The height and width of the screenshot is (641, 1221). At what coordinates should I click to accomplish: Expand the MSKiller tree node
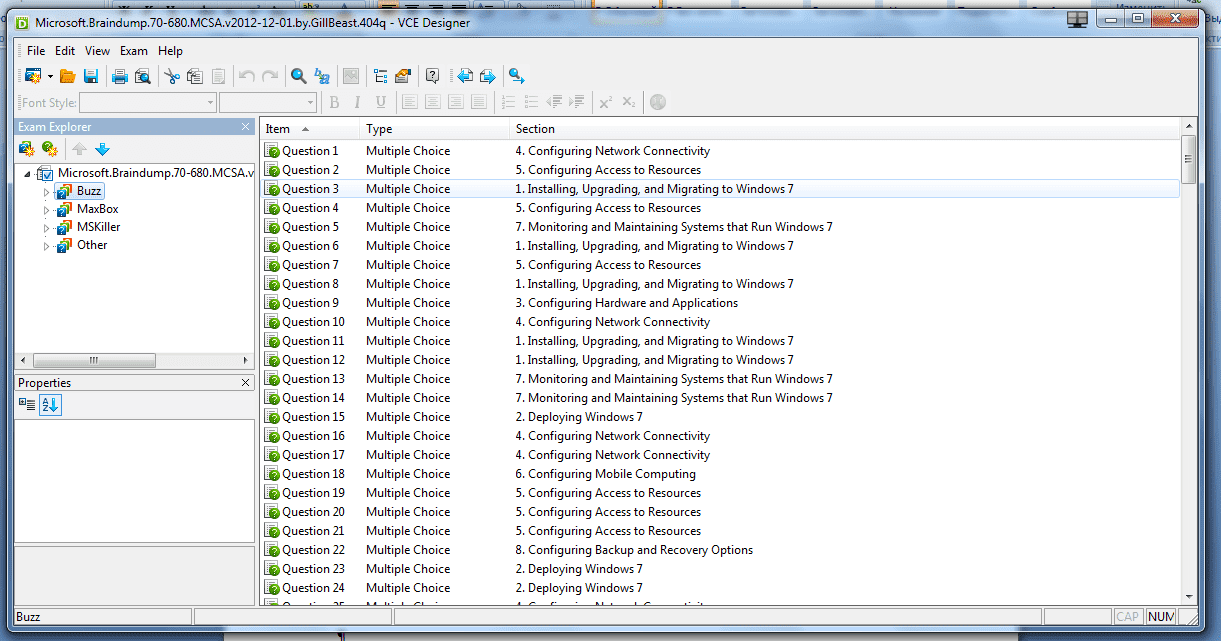pos(46,228)
